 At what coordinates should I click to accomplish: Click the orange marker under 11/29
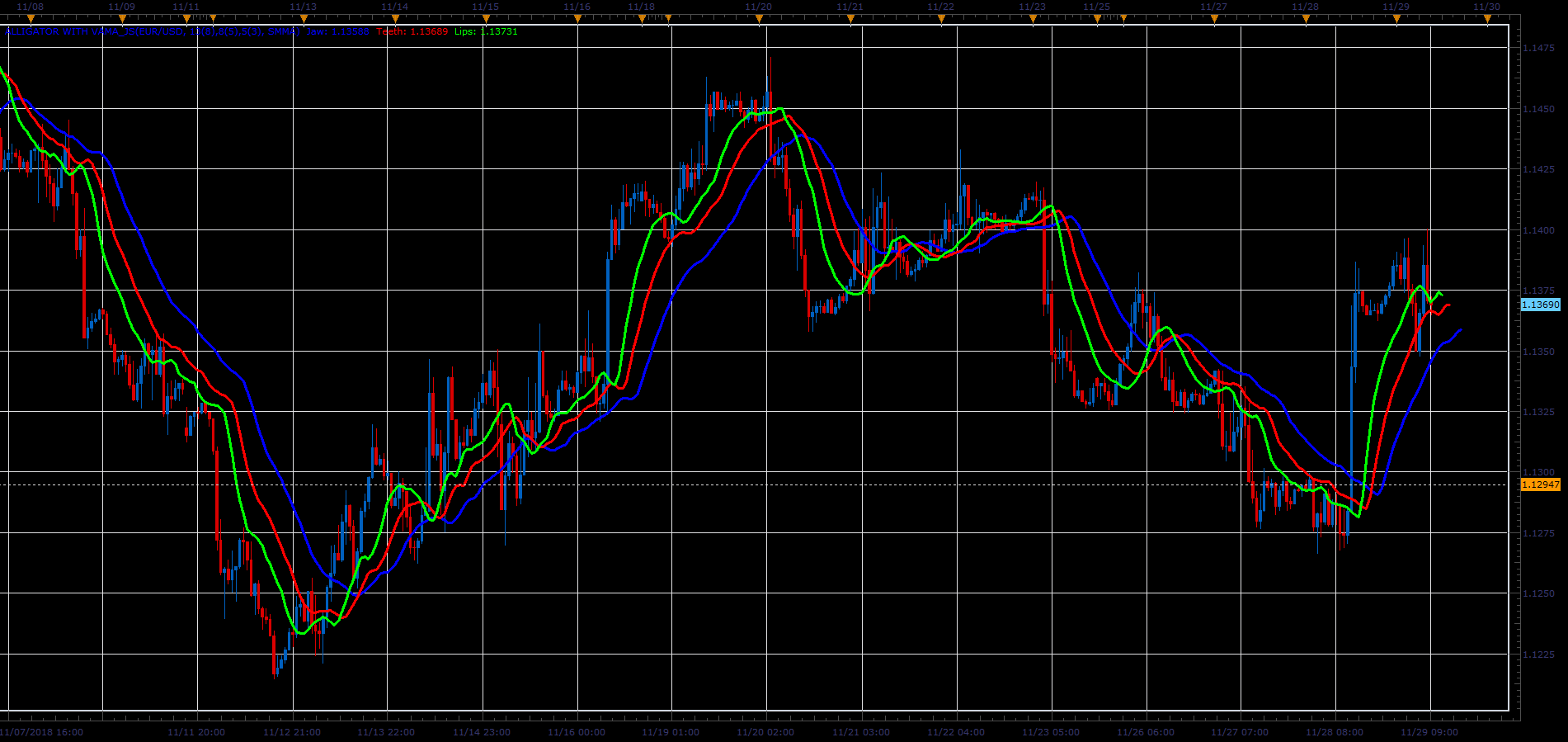click(x=1396, y=18)
